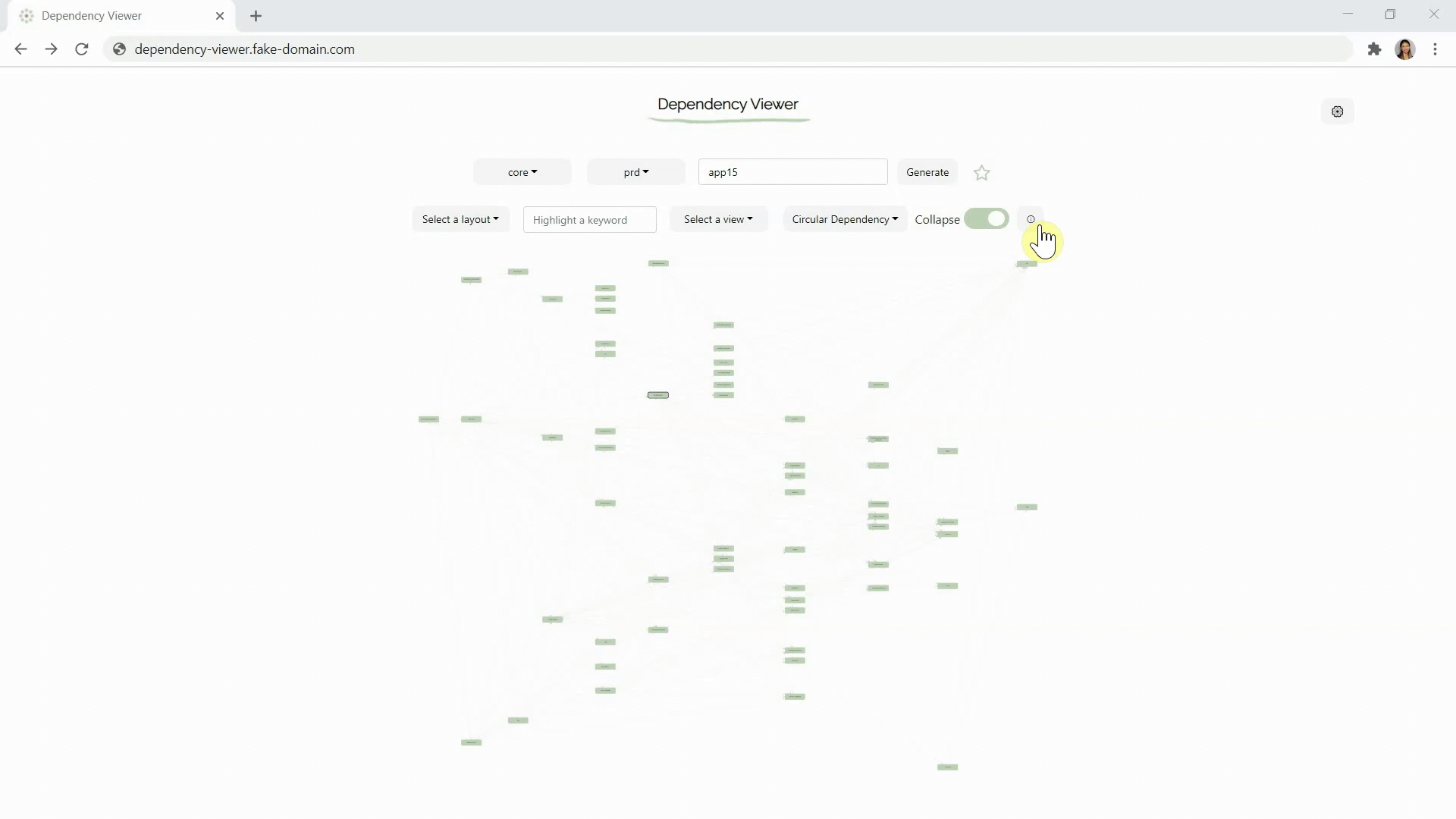Viewport: 1456px width, 819px height.
Task: Click the star/bookmark icon next to Generate
Action: 981,172
